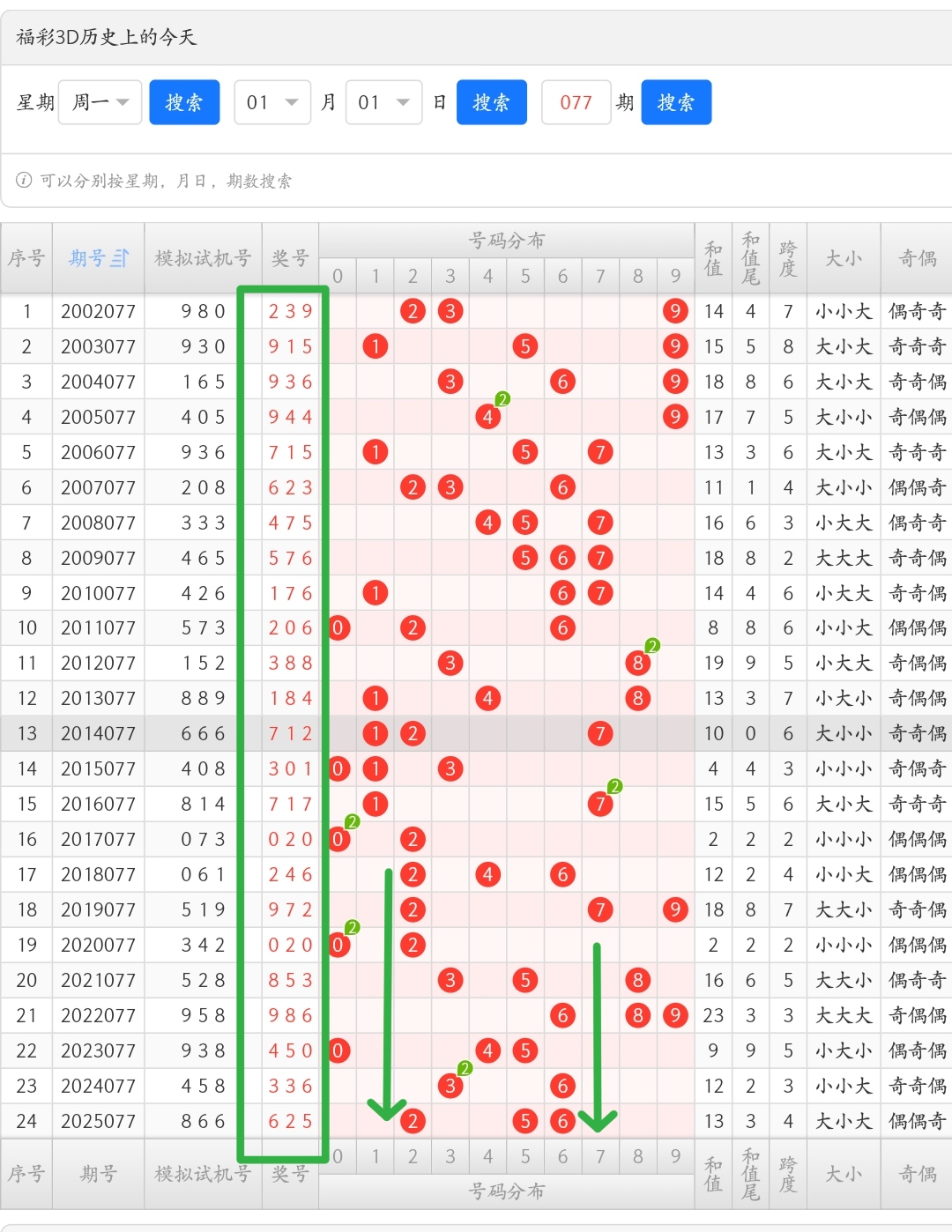
Task: Click red ball 0 in row 2011077
Action: pos(338,627)
